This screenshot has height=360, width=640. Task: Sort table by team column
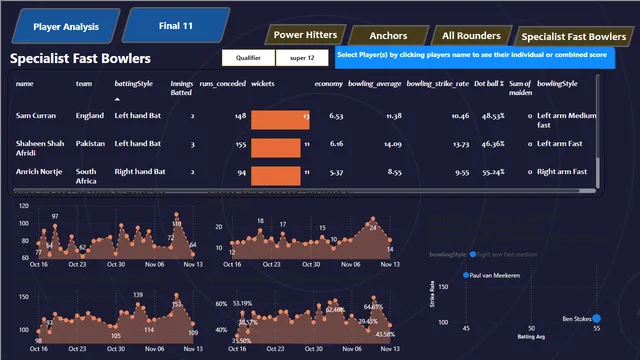84,84
